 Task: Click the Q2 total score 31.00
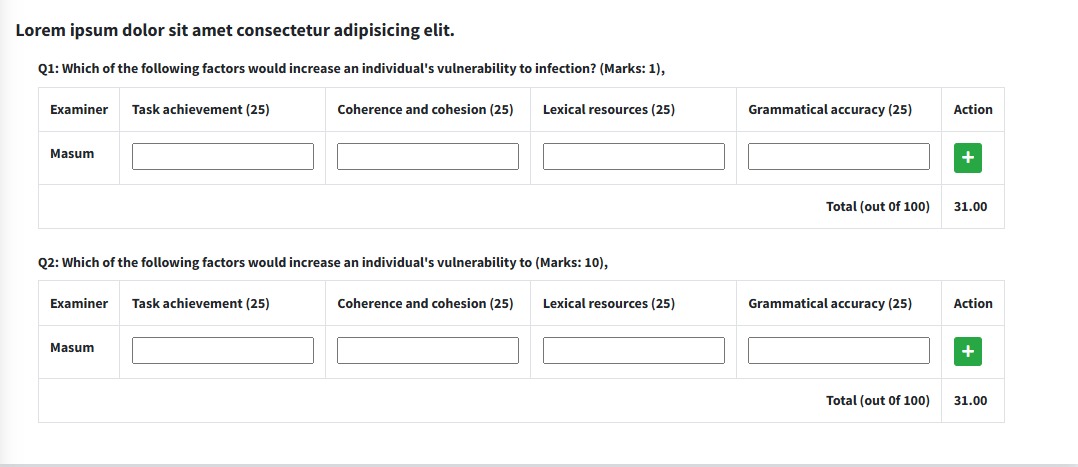point(970,401)
